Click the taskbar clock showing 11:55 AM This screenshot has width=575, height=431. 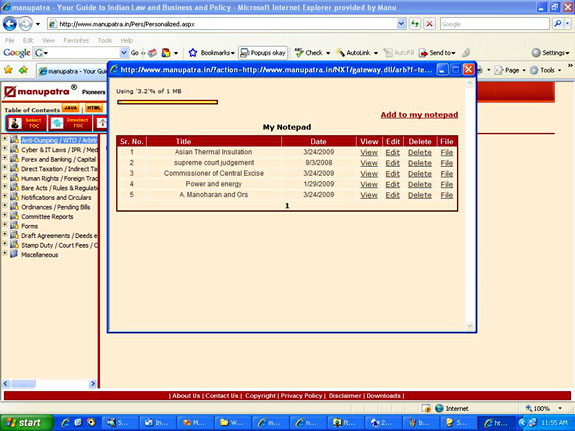554,423
